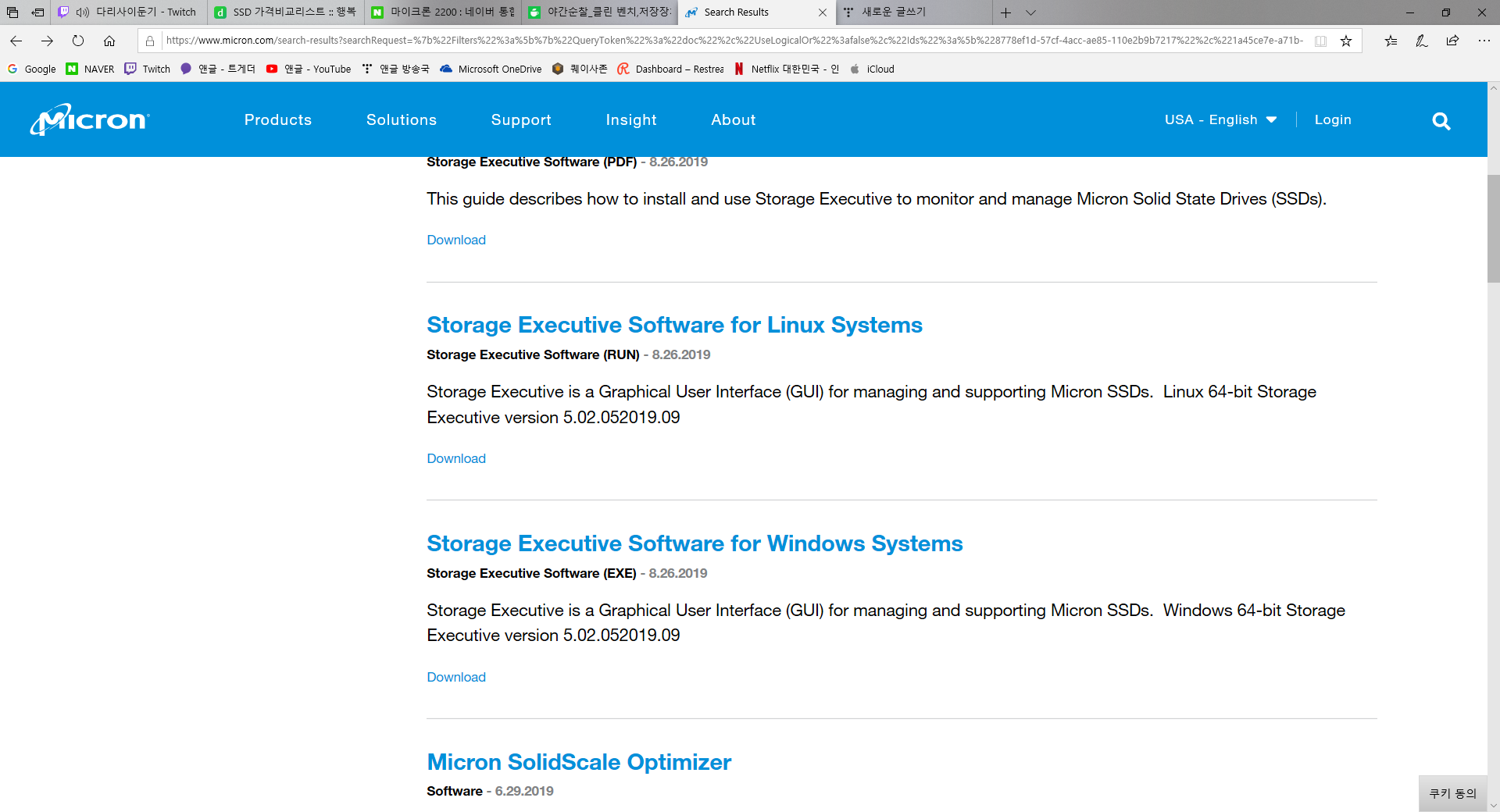The image size is (1500, 812).
Task: Show tab previews chevron
Action: click(1030, 12)
